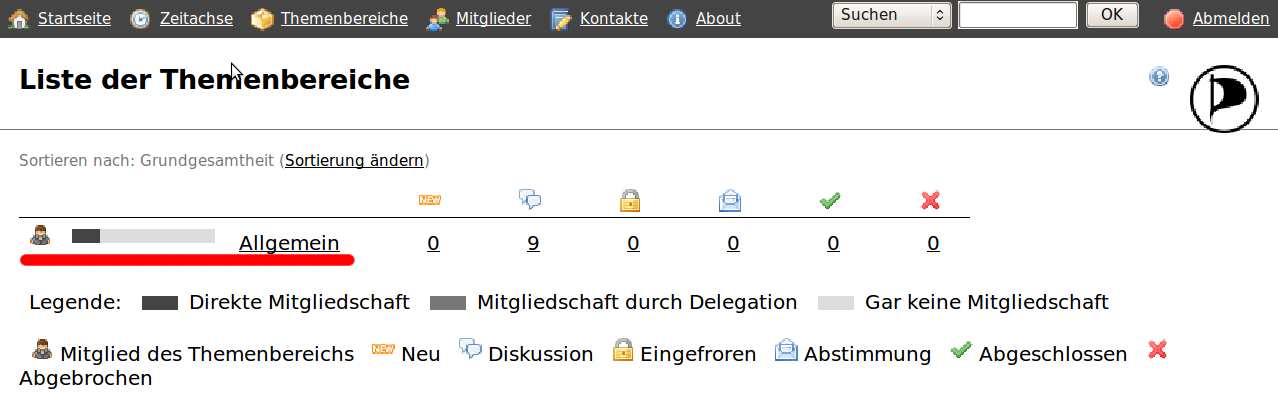Click the 9 discussion count link
1278x393 pixels.
(x=533, y=242)
